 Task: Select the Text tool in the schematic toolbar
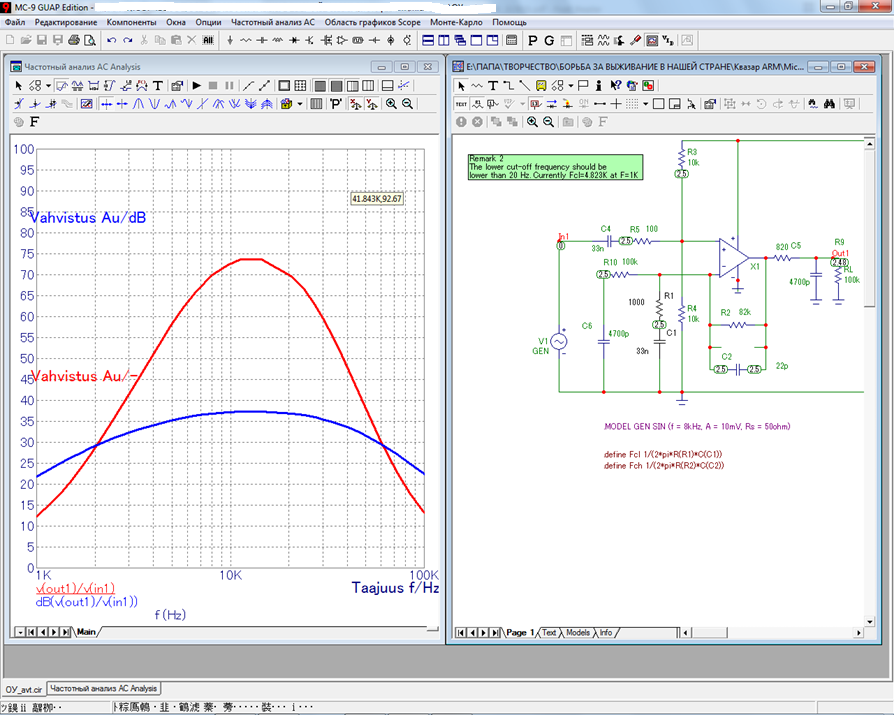(x=493, y=86)
